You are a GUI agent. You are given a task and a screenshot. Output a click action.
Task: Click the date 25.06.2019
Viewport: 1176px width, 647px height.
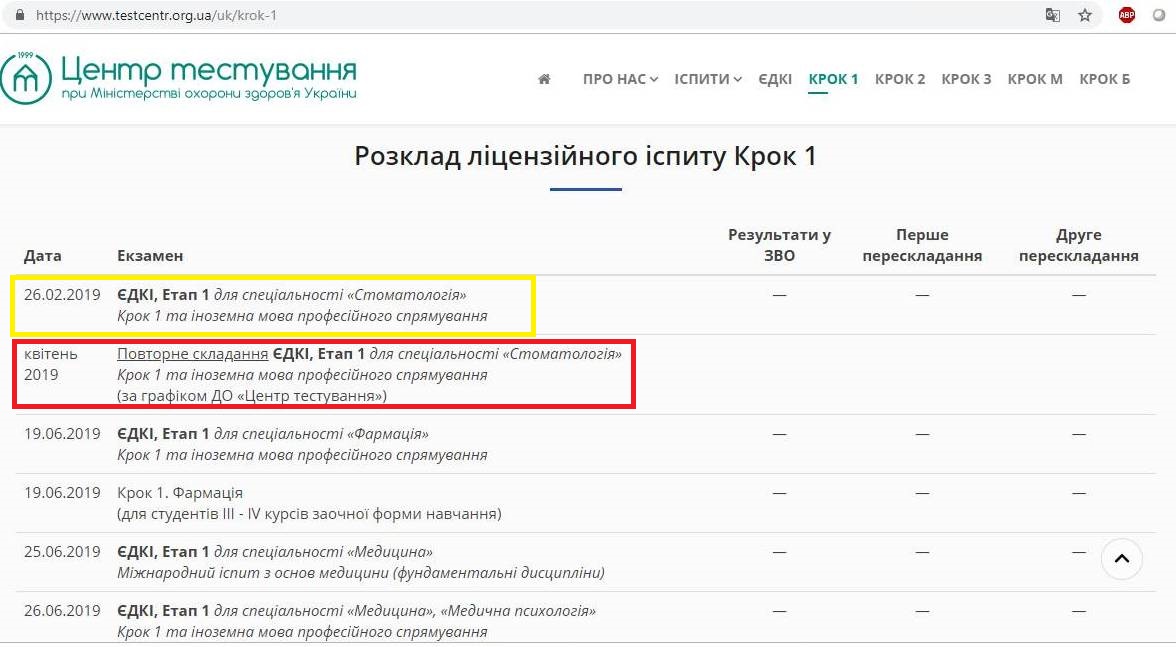(x=62, y=552)
